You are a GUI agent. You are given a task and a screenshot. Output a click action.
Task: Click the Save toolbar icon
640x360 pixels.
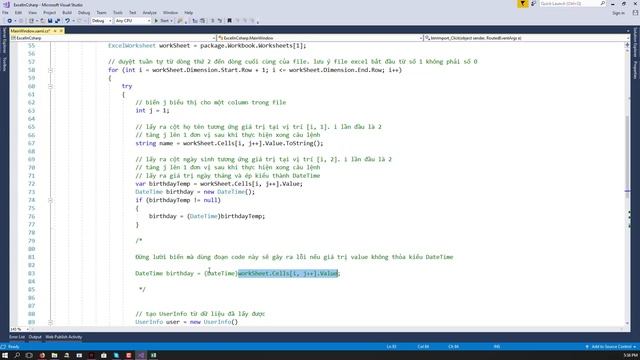coord(50,20)
